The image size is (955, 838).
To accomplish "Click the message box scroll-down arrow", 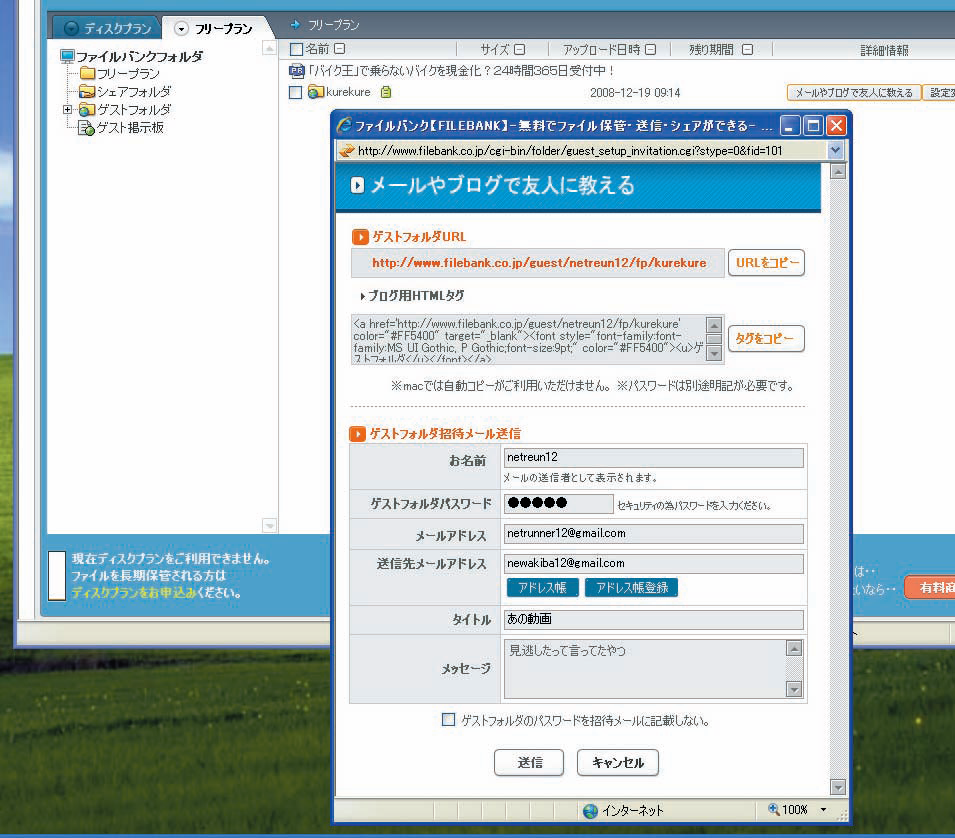I will pos(794,689).
